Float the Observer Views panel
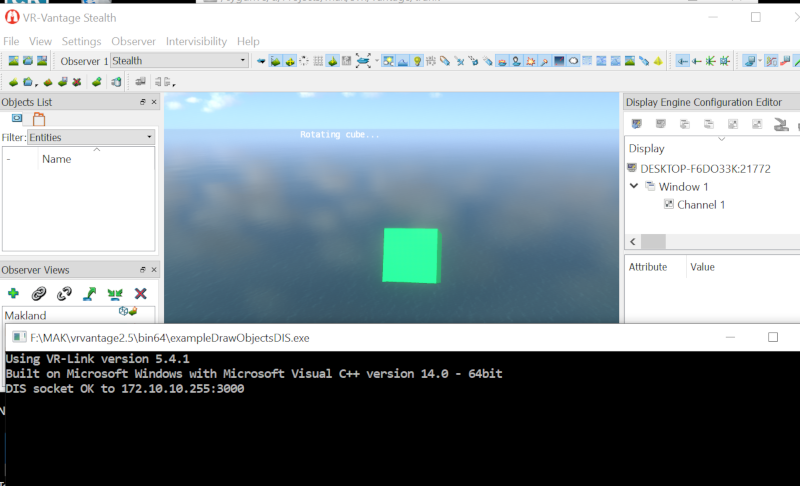800x486 pixels. click(x=142, y=270)
